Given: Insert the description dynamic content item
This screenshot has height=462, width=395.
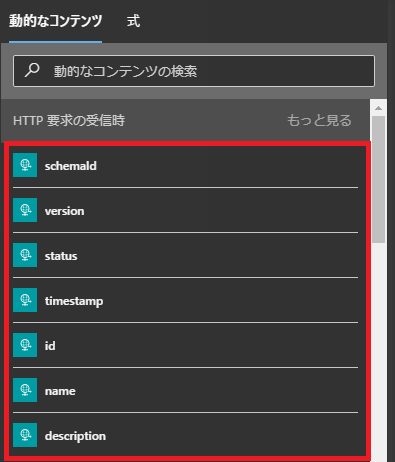Looking at the screenshot, I should 185,435.
